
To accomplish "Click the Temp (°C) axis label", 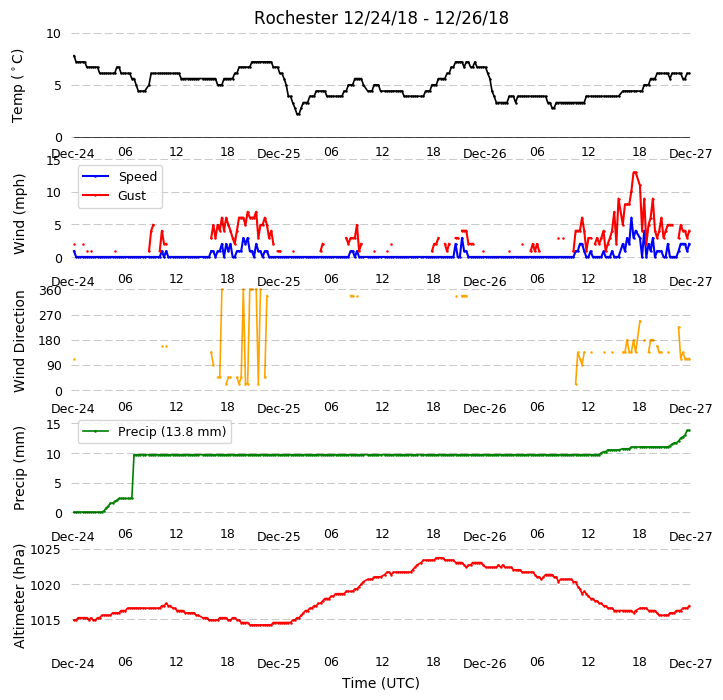I will coord(17,86).
